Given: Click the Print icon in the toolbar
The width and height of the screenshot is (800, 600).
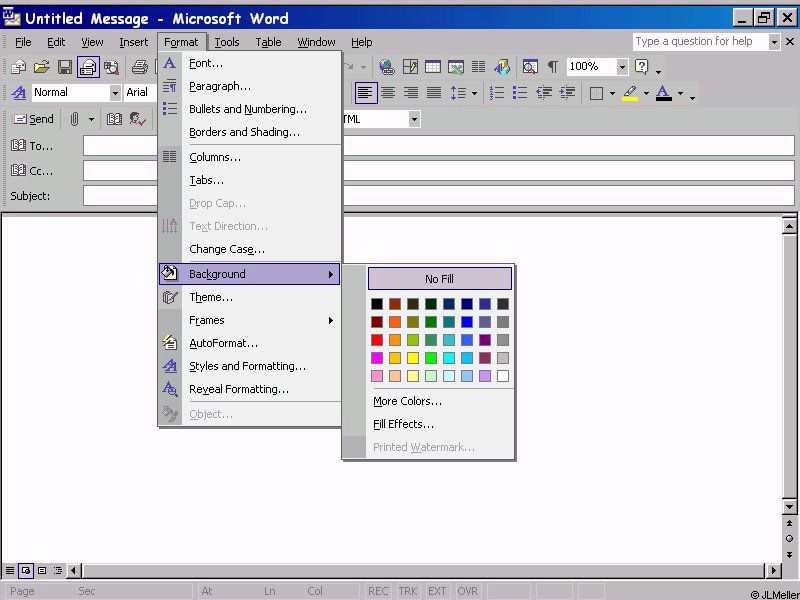Looking at the screenshot, I should 140,67.
